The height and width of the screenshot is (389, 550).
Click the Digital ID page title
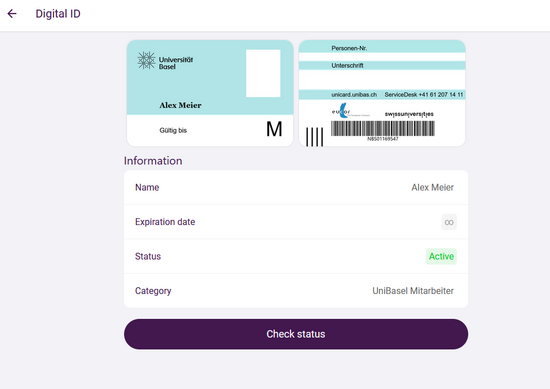tap(58, 14)
